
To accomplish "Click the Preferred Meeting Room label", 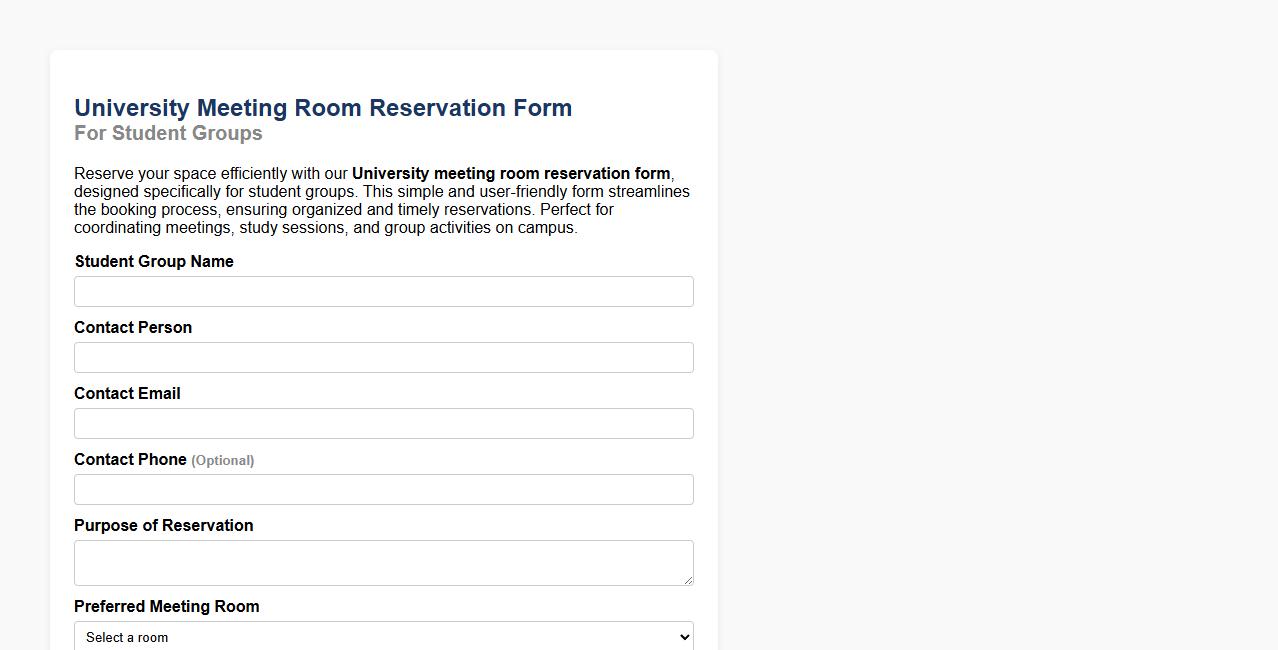I will (x=166, y=606).
